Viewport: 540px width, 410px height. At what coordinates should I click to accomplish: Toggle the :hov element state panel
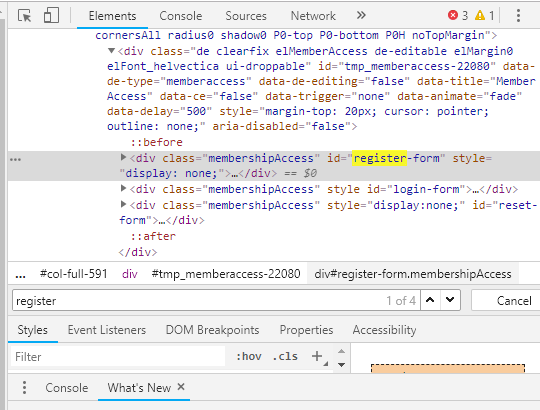249,356
